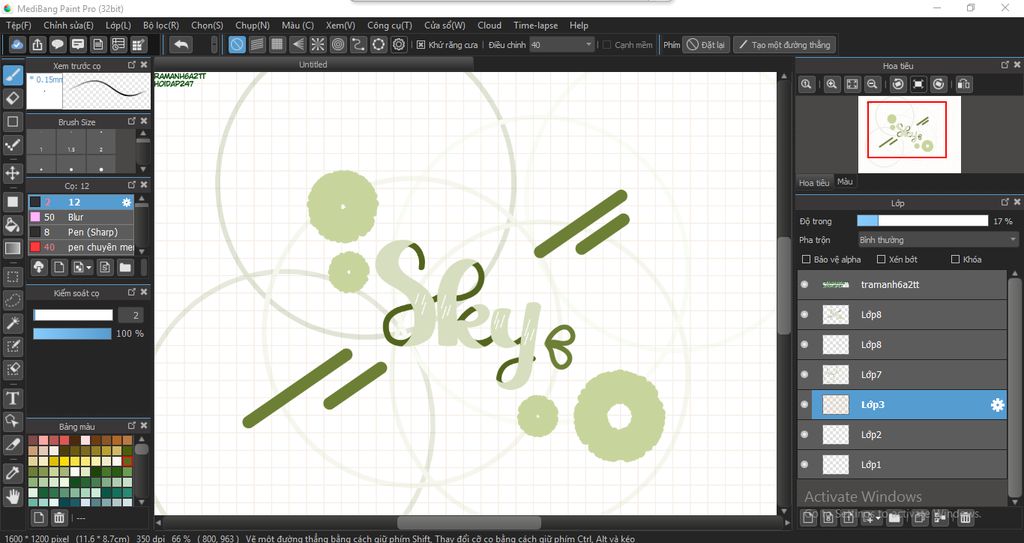Hide the Lớp7 layer
The width and height of the screenshot is (1024, 543).
805,374
